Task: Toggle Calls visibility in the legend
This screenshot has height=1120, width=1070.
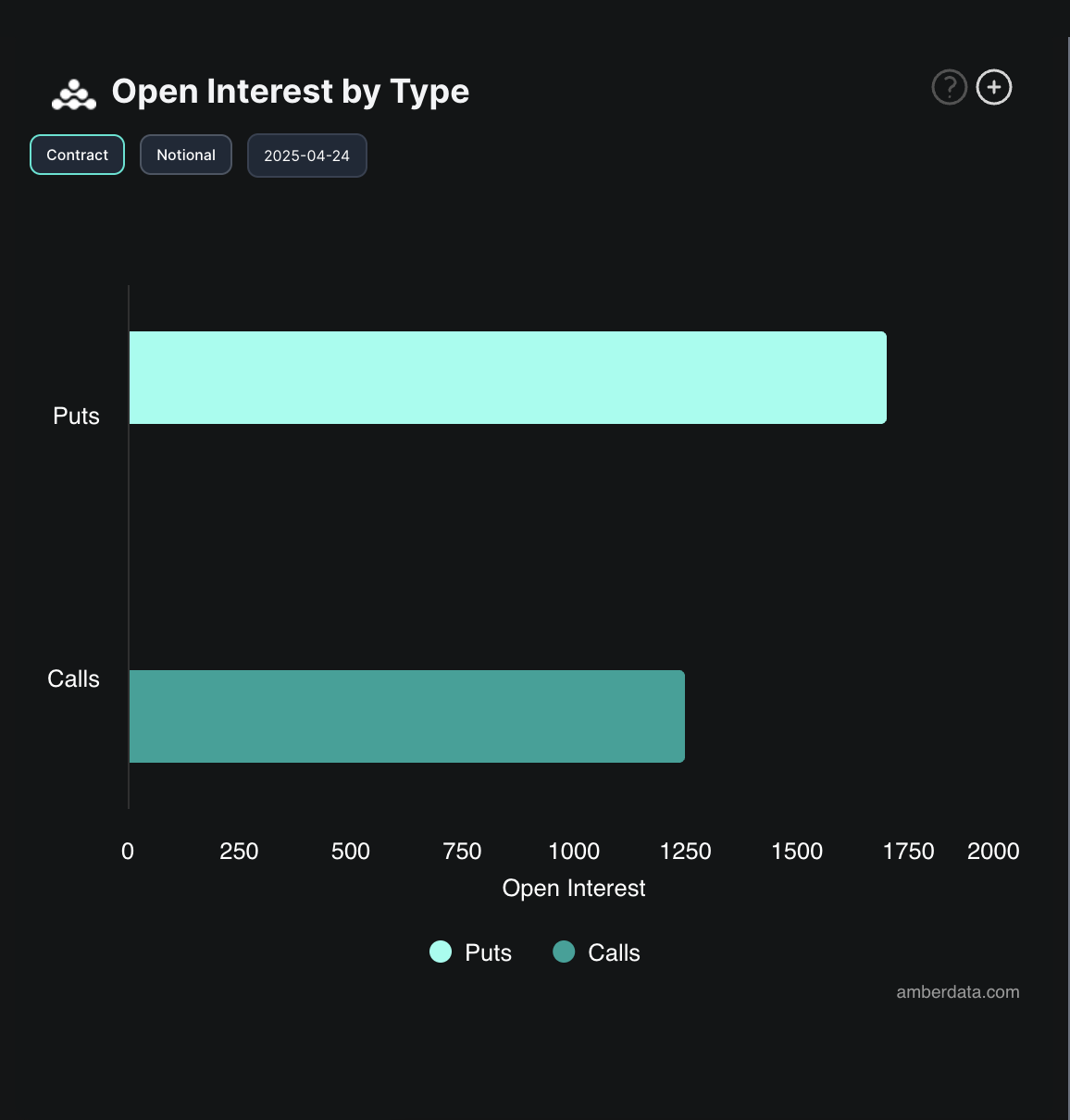Action: pyautogui.click(x=596, y=952)
